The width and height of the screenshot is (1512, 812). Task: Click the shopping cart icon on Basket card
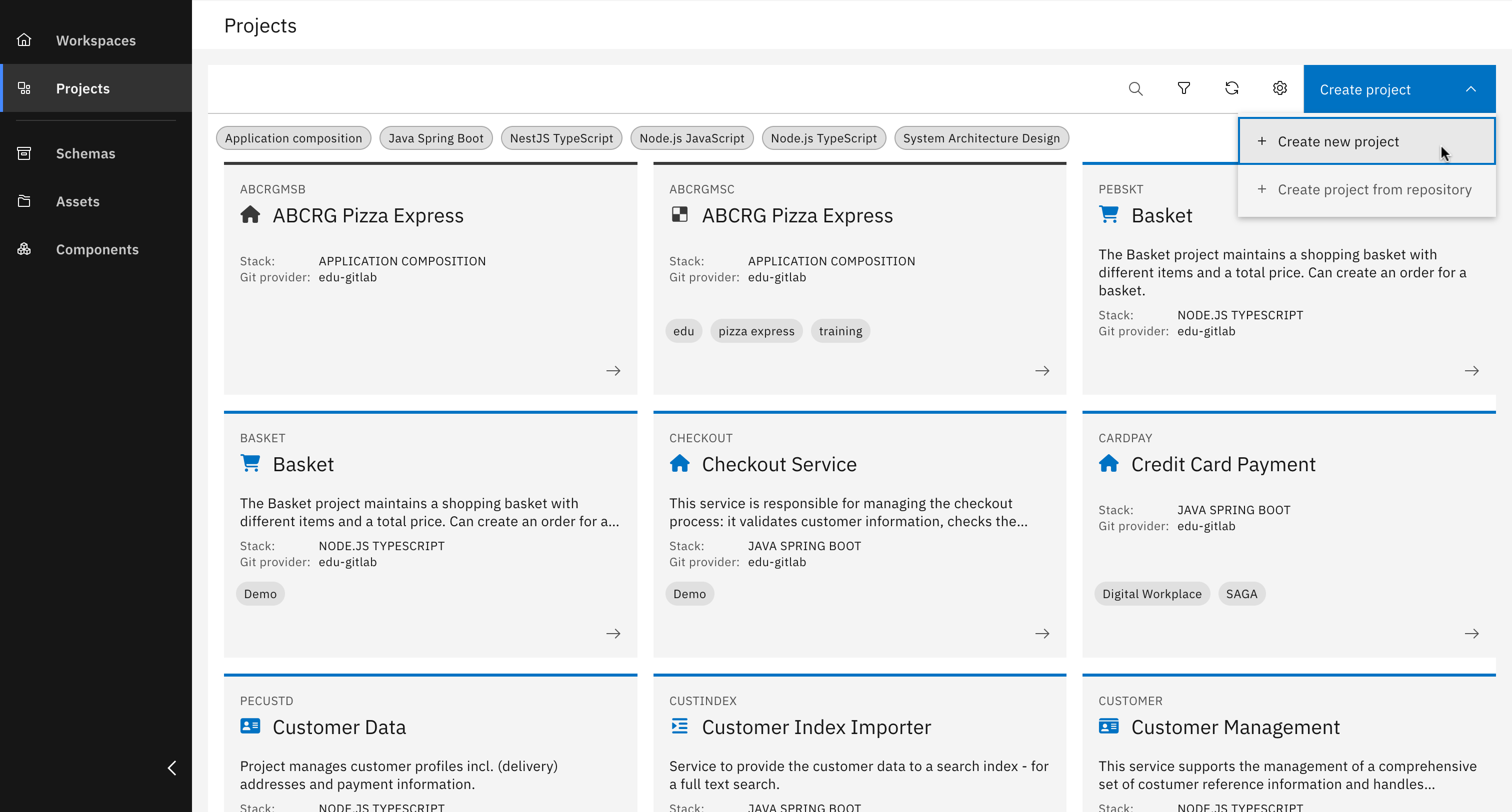point(250,462)
